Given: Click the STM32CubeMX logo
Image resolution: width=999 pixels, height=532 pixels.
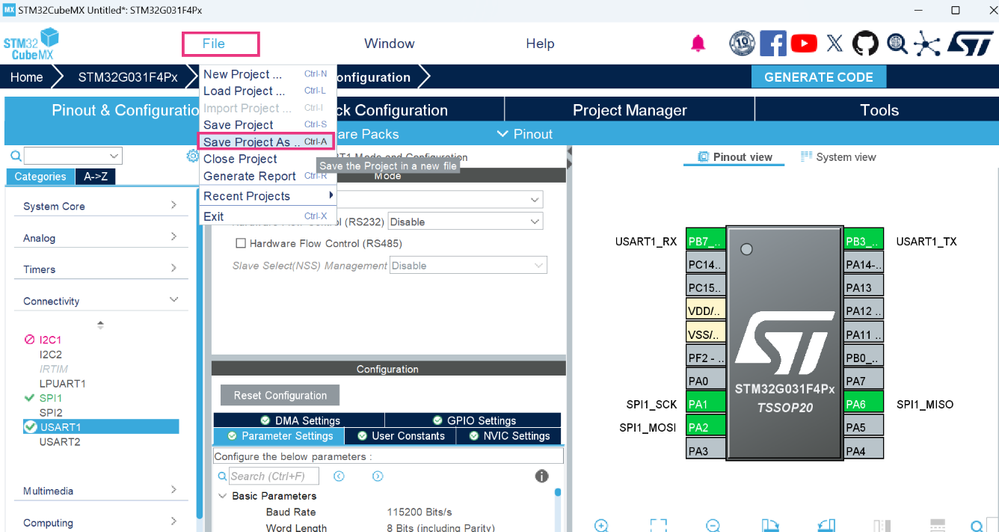Looking at the screenshot, I should click(31, 44).
